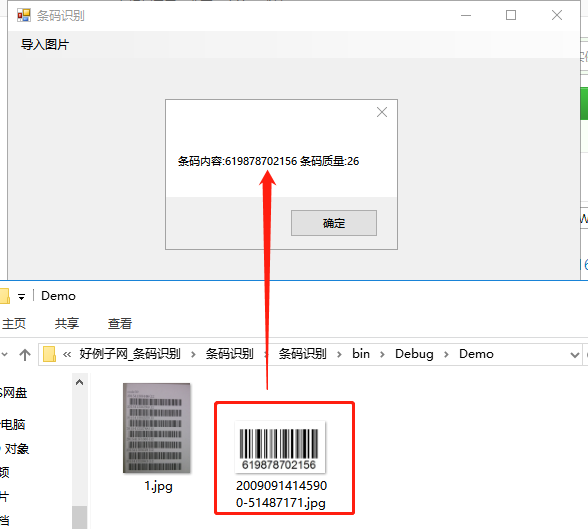Image resolution: width=588 pixels, height=529 pixels.
Task: Expand subfolders arrow after bin breadcrumb
Action: (x=382, y=355)
